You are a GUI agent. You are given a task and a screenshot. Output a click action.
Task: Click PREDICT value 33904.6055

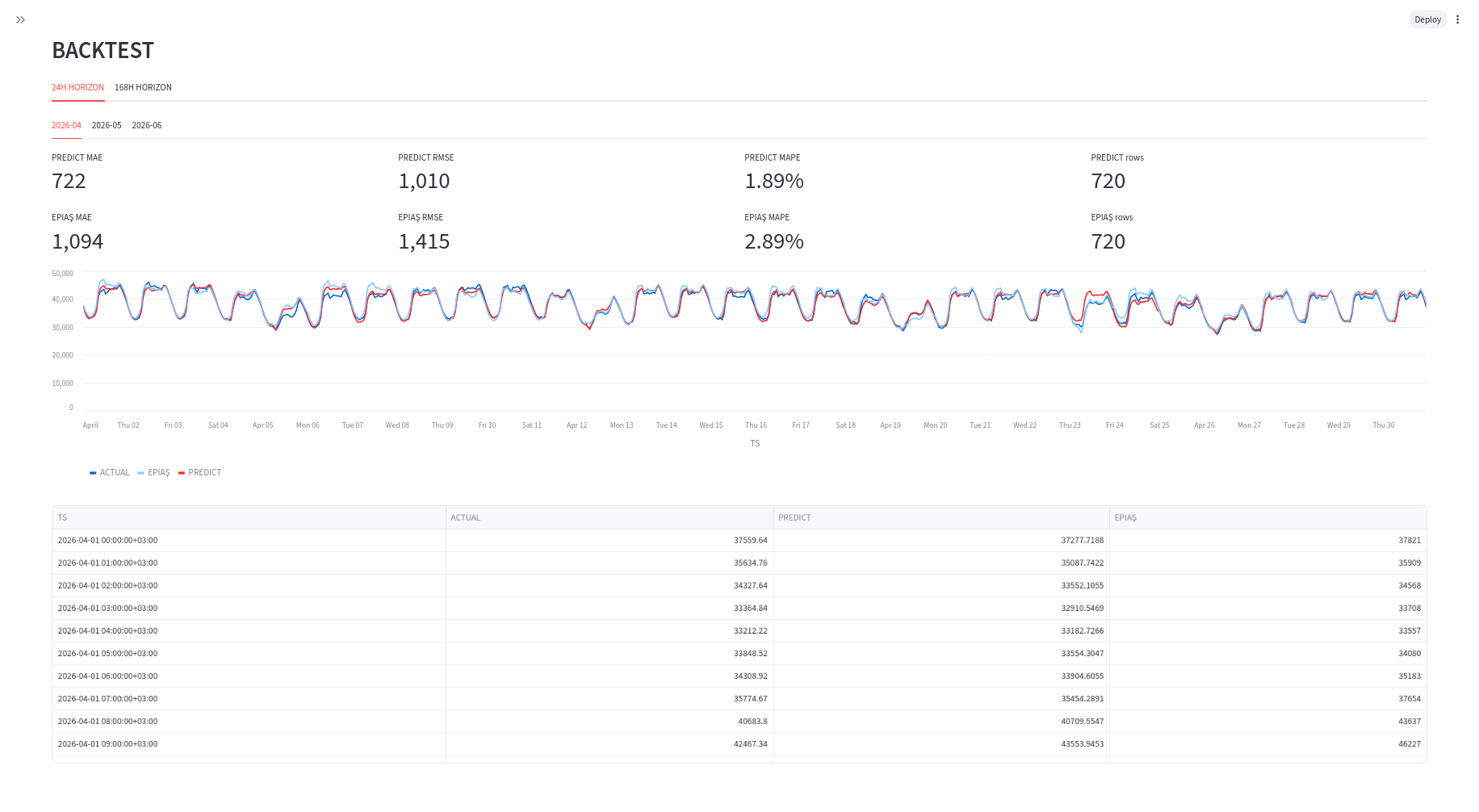tap(941, 676)
